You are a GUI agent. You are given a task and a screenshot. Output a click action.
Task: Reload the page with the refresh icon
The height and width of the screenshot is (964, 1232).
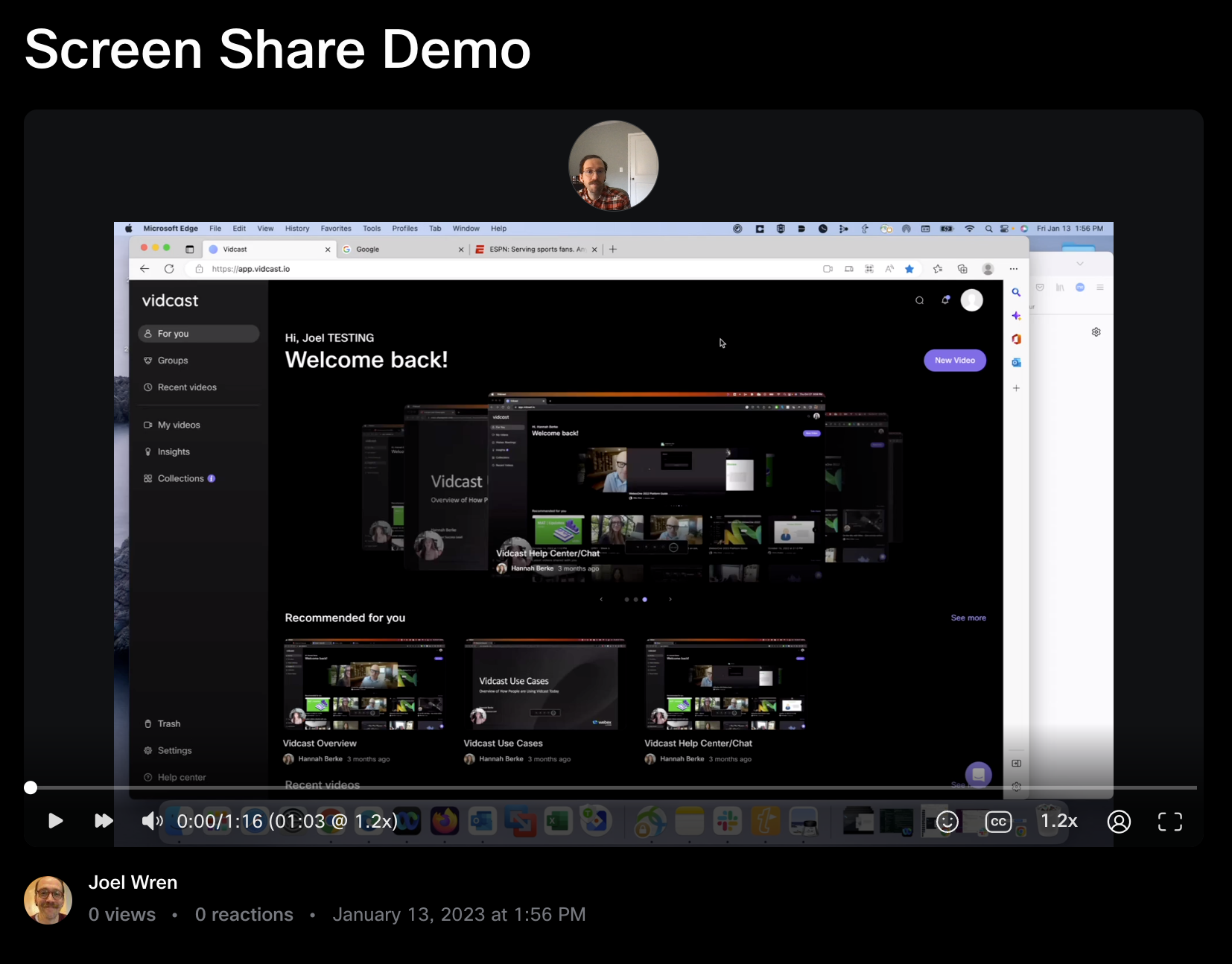pyautogui.click(x=169, y=269)
